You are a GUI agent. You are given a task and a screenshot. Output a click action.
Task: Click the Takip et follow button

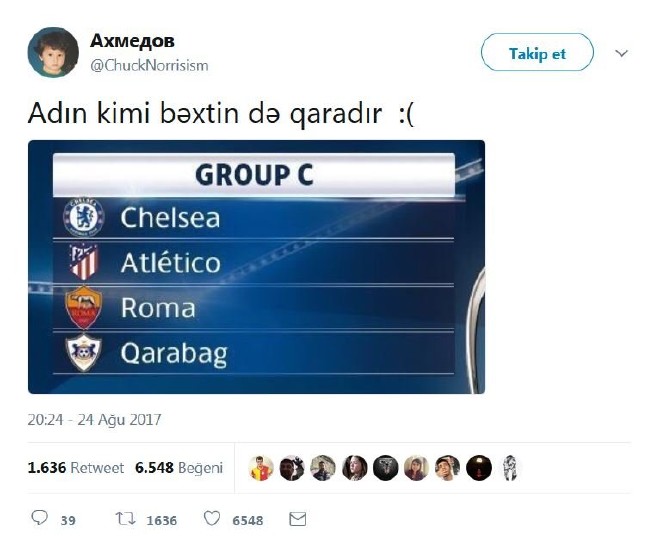[x=537, y=52]
